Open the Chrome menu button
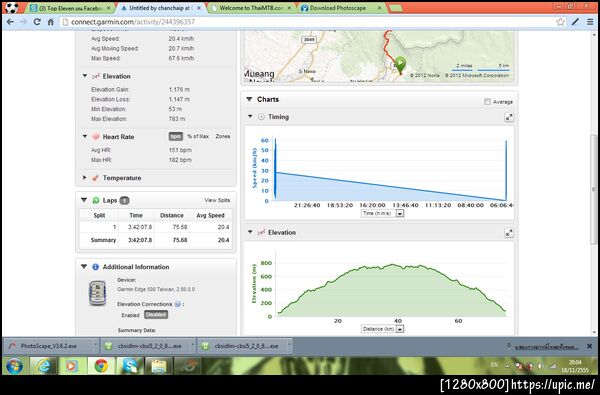The width and height of the screenshot is (600, 395). click(x=590, y=22)
